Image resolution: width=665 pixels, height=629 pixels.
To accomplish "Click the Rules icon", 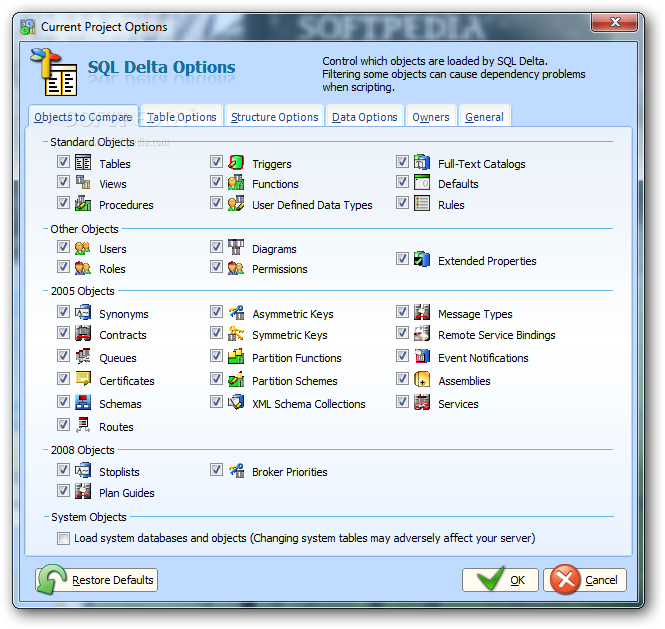I will pyautogui.click(x=422, y=204).
